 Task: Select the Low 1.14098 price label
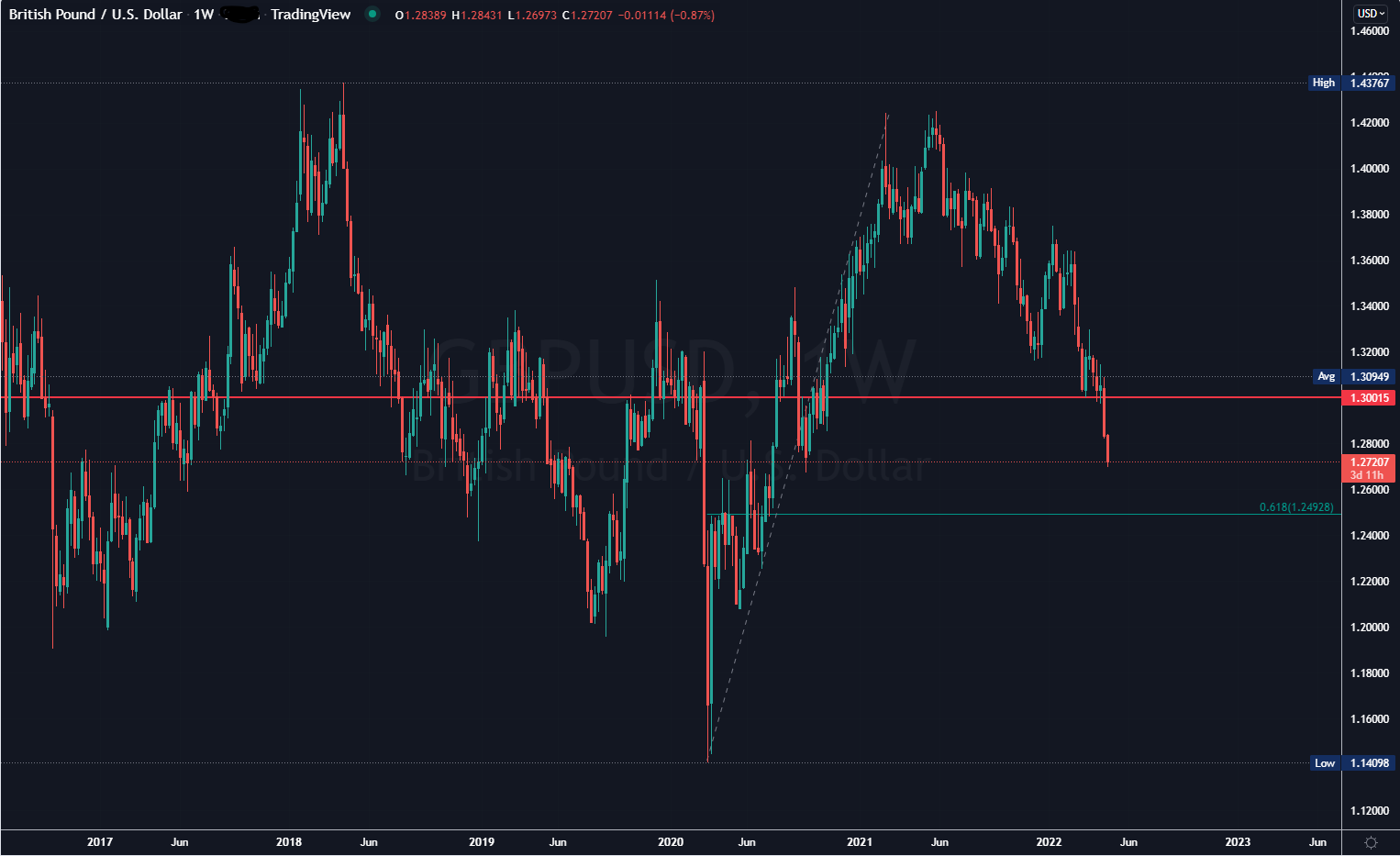coord(1351,762)
